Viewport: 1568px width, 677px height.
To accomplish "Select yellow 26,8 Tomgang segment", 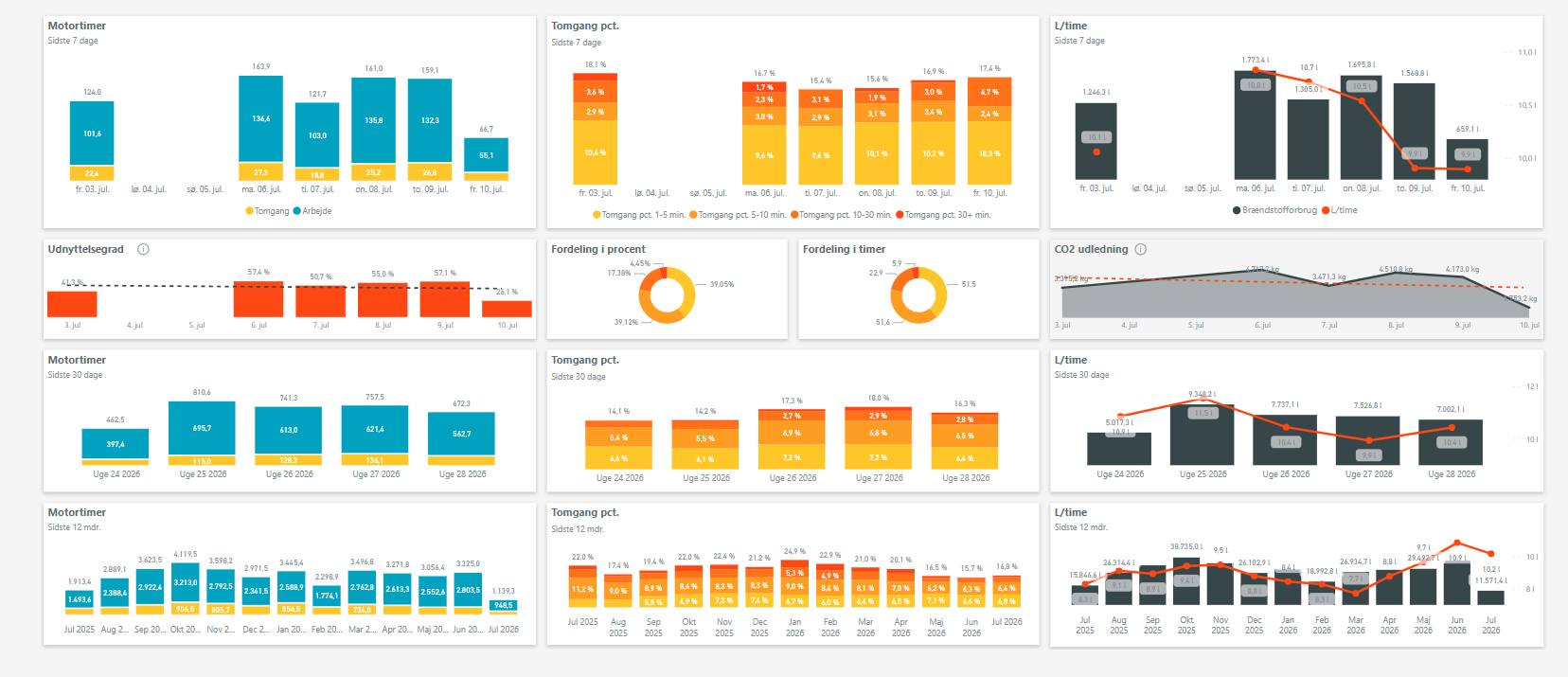I will 430,172.
